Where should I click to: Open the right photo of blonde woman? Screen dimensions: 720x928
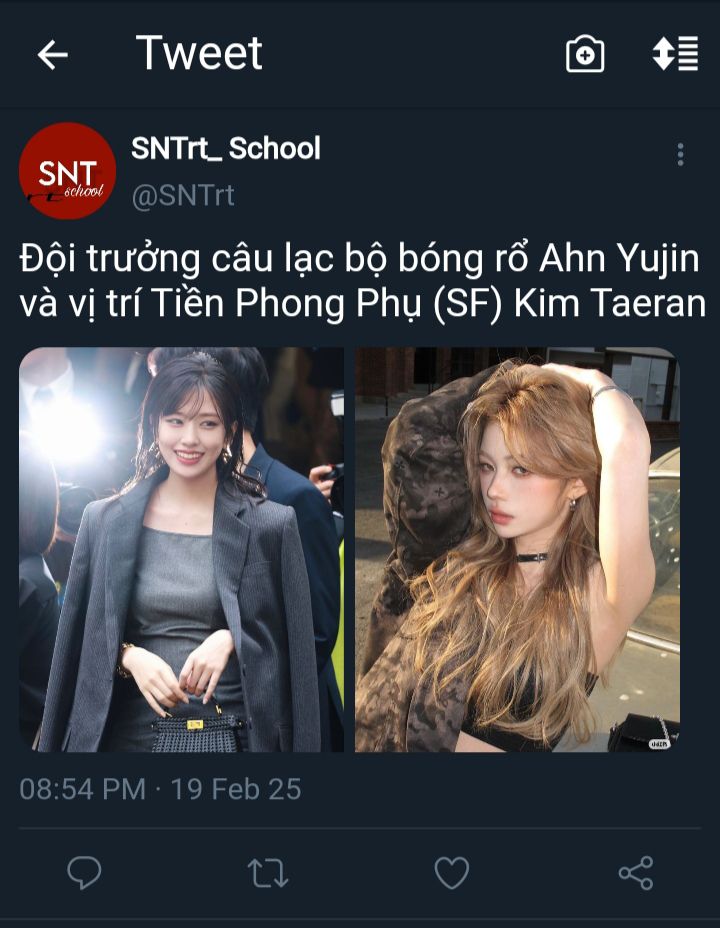[517, 549]
